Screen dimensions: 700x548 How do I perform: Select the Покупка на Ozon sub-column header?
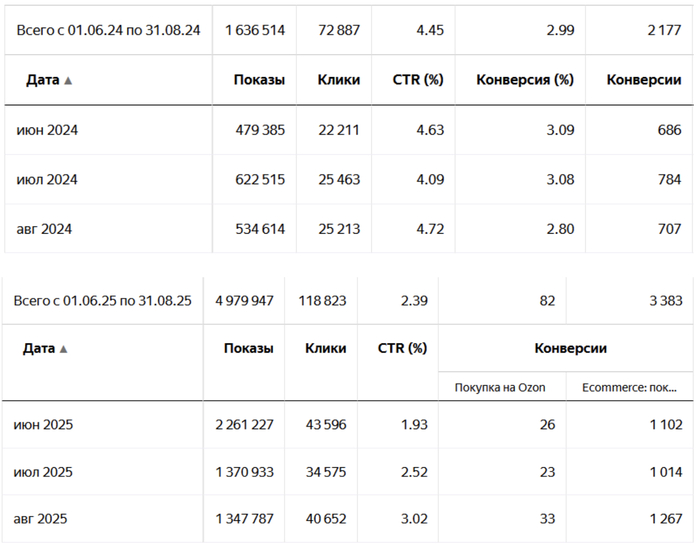499,387
